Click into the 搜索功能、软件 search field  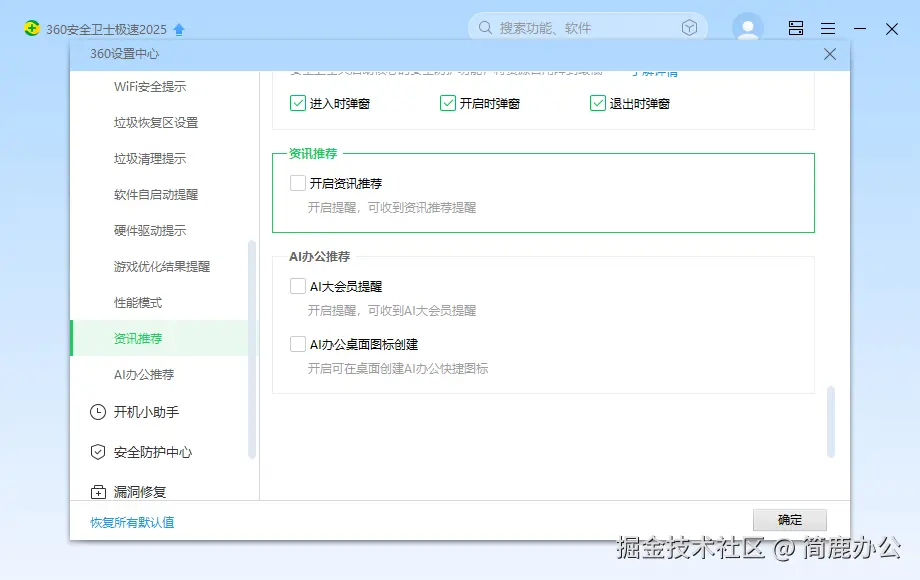click(588, 28)
